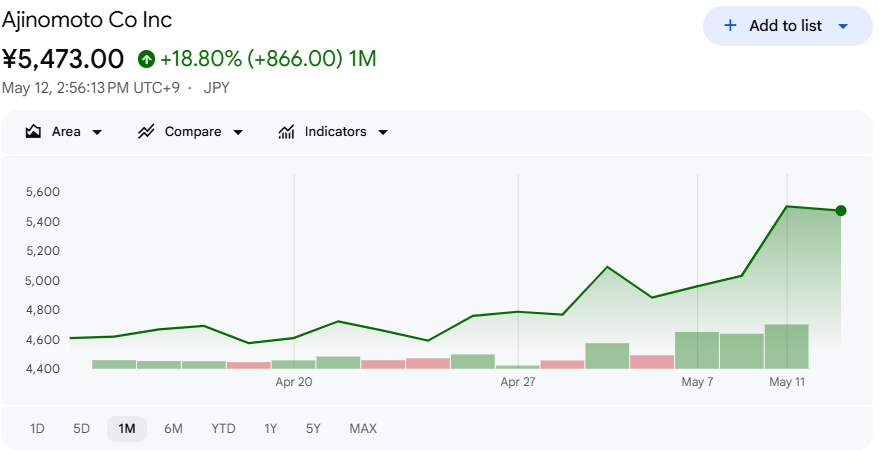This screenshot has height=450, width=879.
Task: Click the 5,200 axis label
Action: 43,250
